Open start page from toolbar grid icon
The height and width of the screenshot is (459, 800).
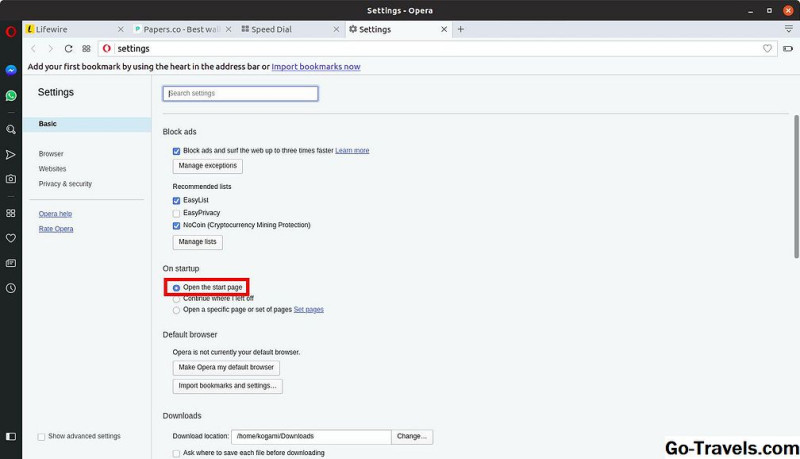coord(86,48)
